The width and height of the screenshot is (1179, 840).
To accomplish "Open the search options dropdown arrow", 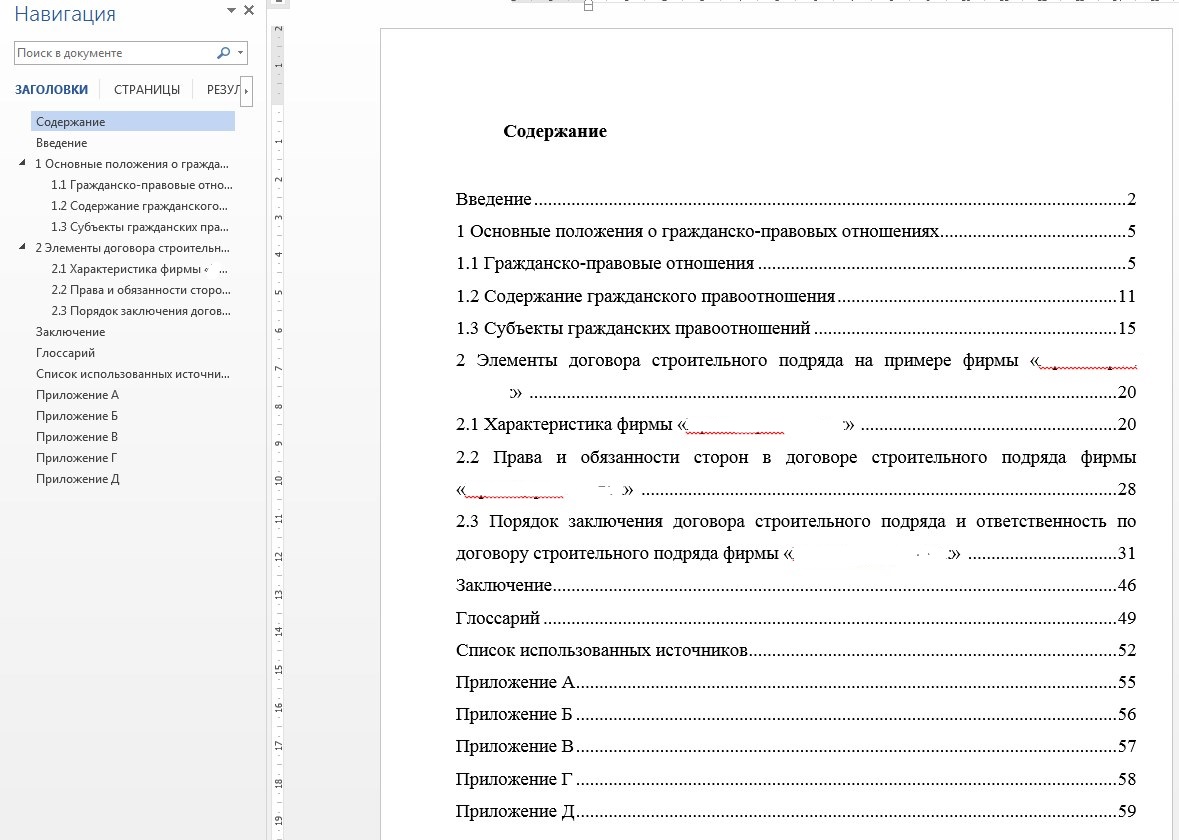I will pos(241,53).
